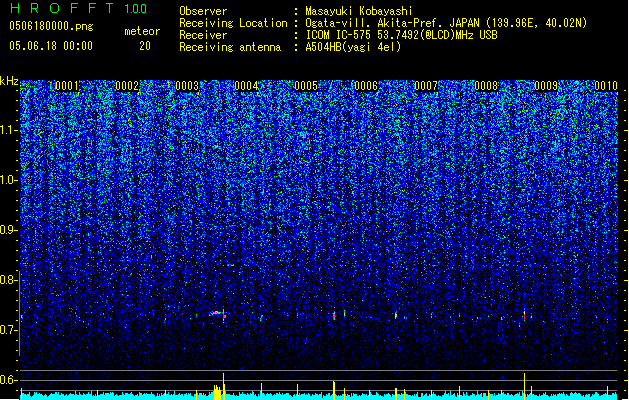The height and width of the screenshot is (400, 629).
Task: Click the 0.8 frequency axis label
Action: click(x=8, y=280)
